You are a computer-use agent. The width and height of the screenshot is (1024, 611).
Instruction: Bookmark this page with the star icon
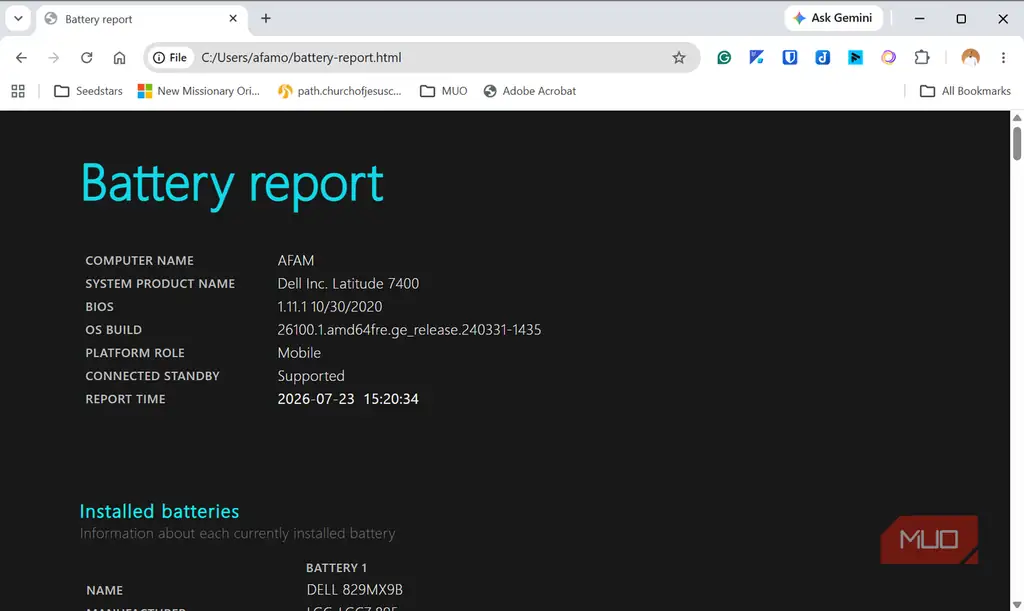(x=679, y=57)
